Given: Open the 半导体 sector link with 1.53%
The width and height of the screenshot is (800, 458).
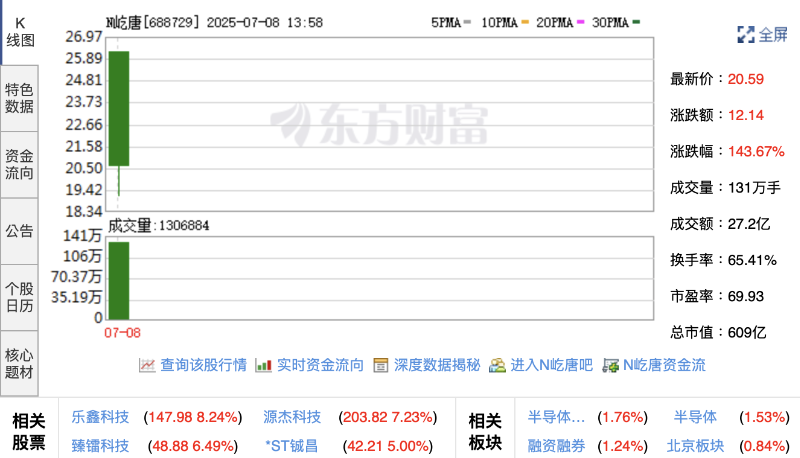Looking at the screenshot, I should tap(695, 417).
